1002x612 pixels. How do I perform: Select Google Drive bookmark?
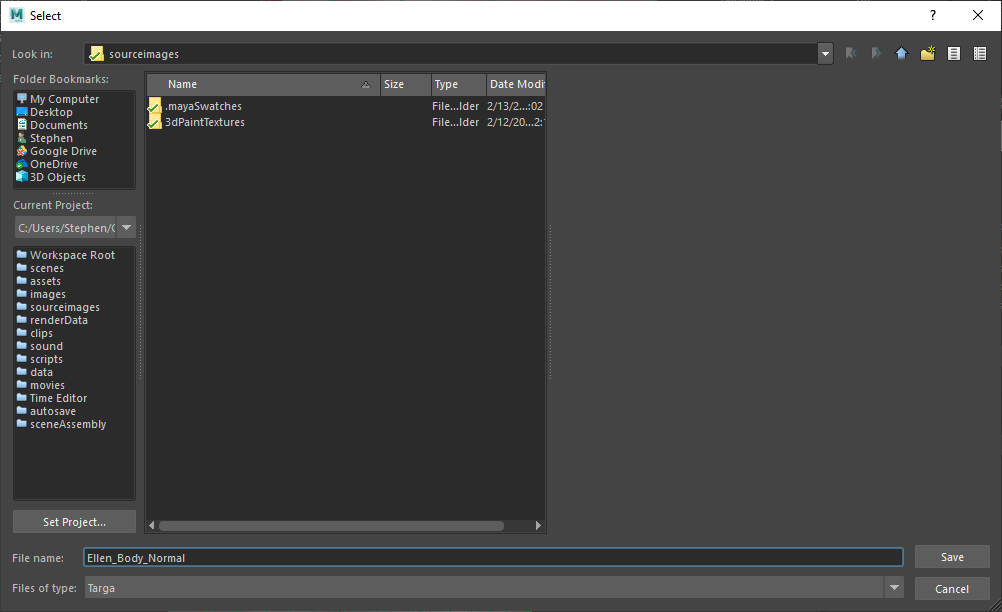tap(63, 151)
